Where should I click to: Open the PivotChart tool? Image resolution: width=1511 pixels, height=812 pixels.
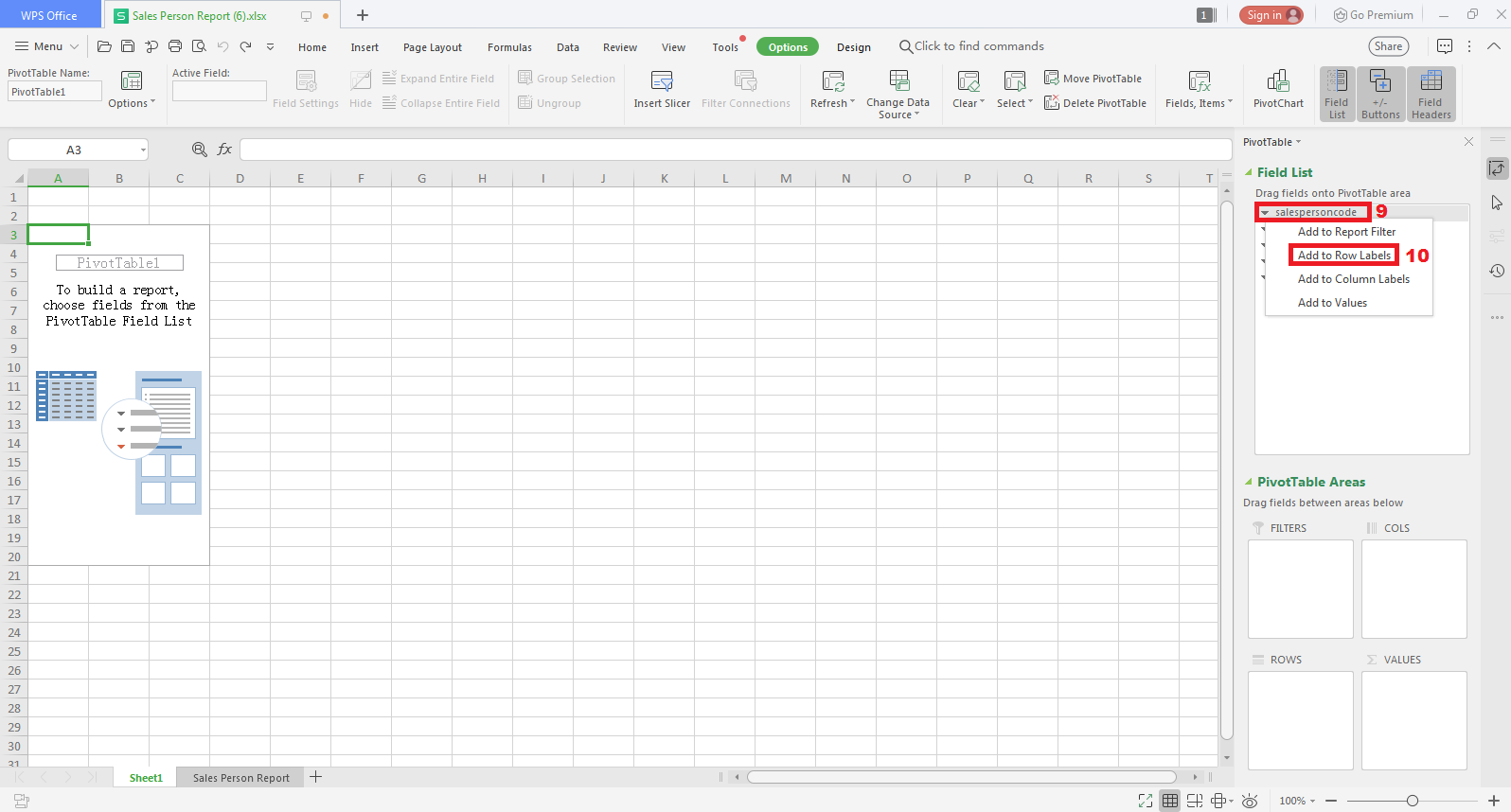tap(1277, 81)
